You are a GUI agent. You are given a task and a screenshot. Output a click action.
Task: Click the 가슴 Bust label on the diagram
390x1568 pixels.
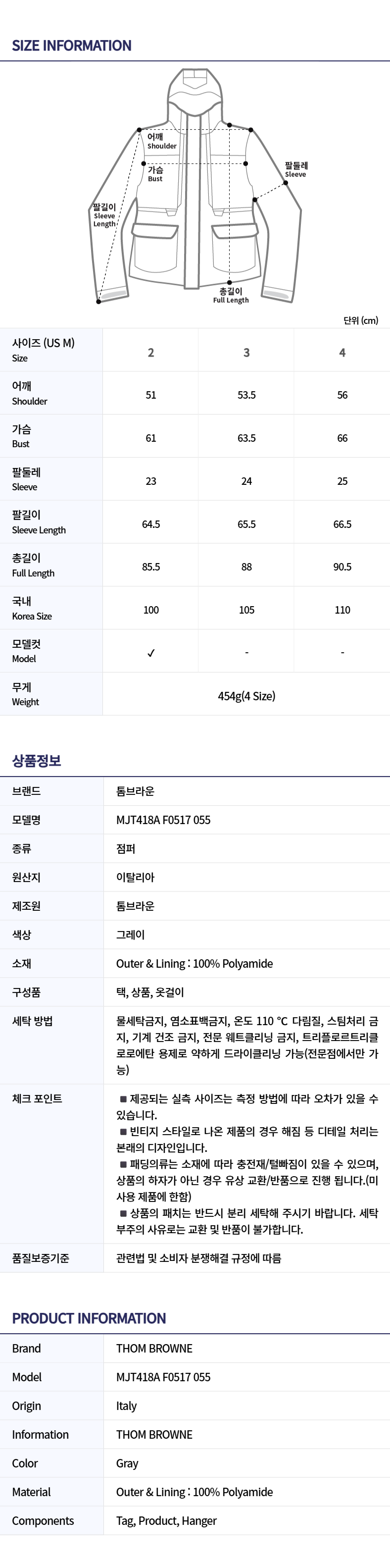point(156,174)
